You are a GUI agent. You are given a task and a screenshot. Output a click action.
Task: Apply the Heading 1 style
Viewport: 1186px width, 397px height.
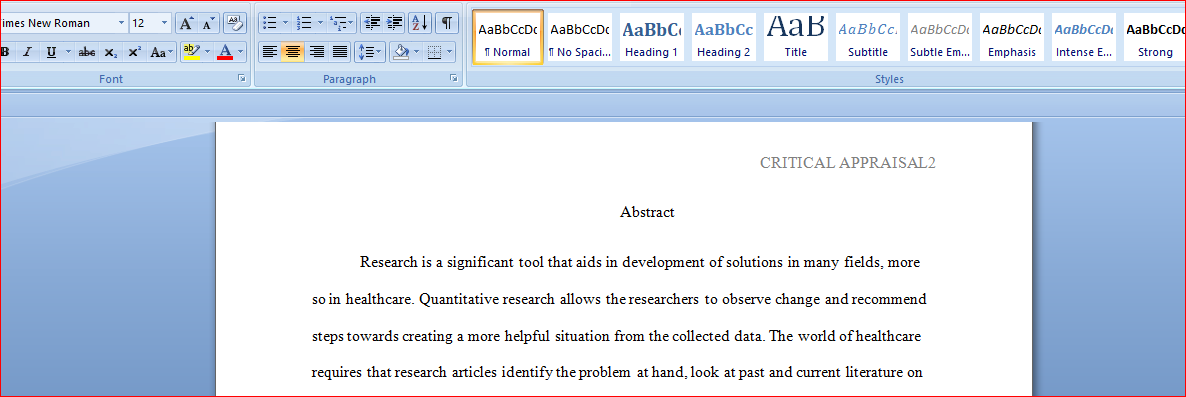(x=651, y=37)
